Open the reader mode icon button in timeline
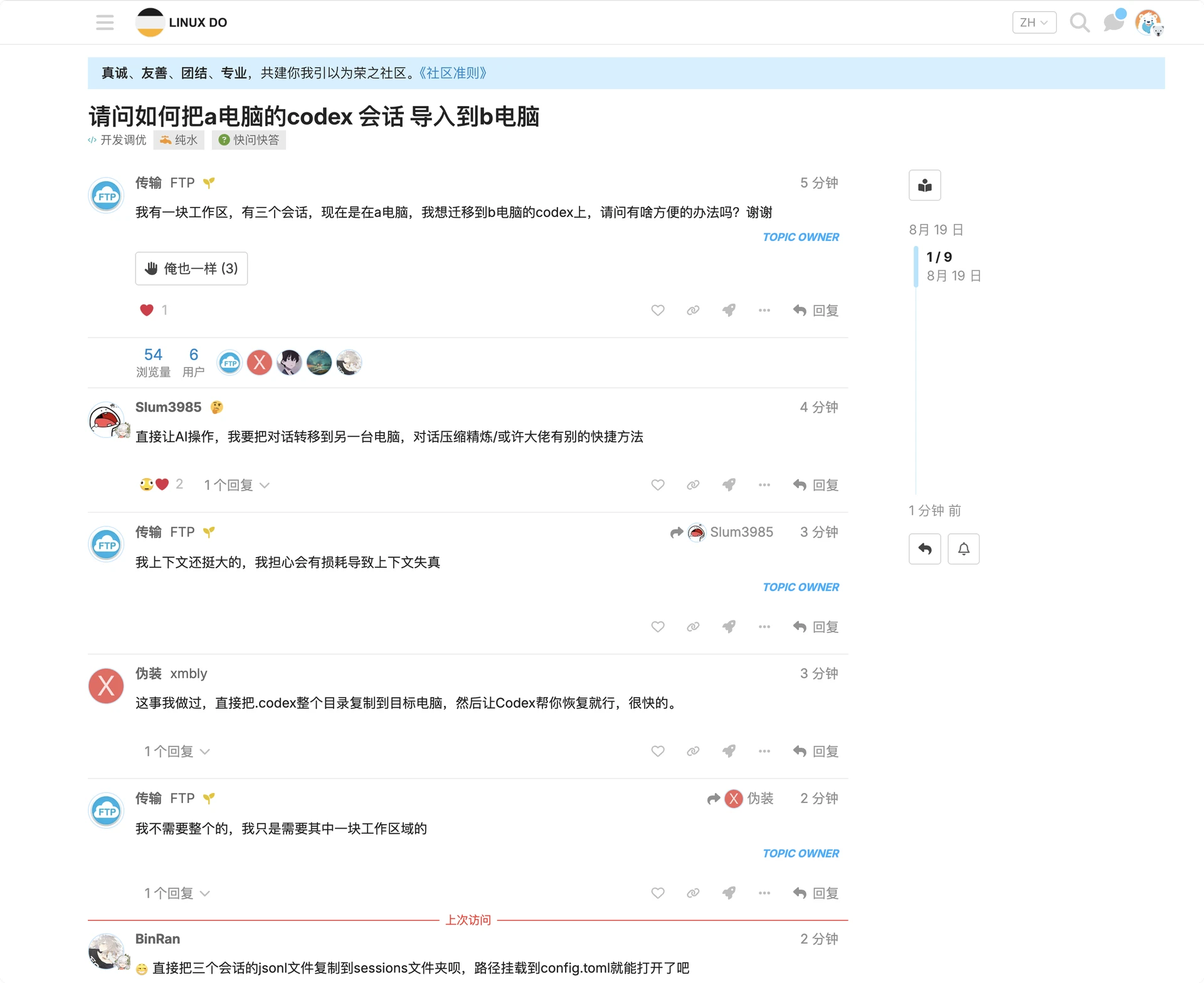 point(925,186)
